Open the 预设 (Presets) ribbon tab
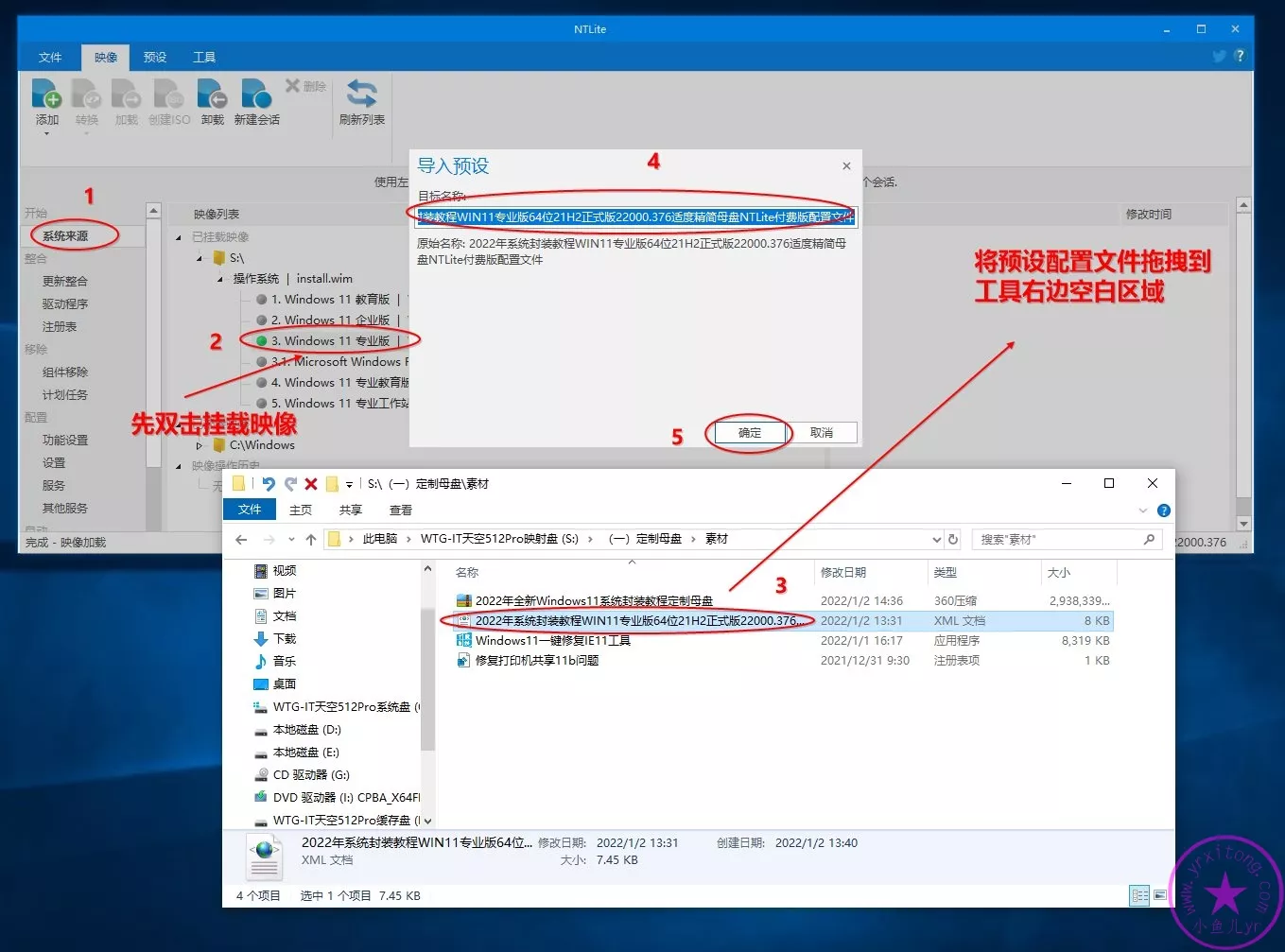This screenshot has height=952, width=1285. (x=155, y=58)
